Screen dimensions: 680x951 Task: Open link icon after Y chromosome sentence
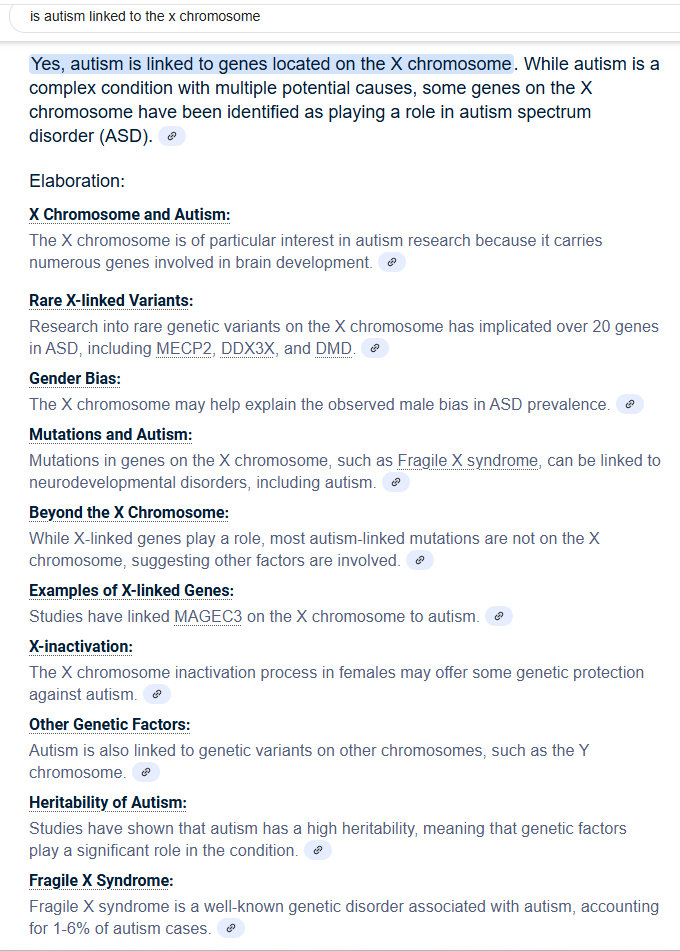146,772
